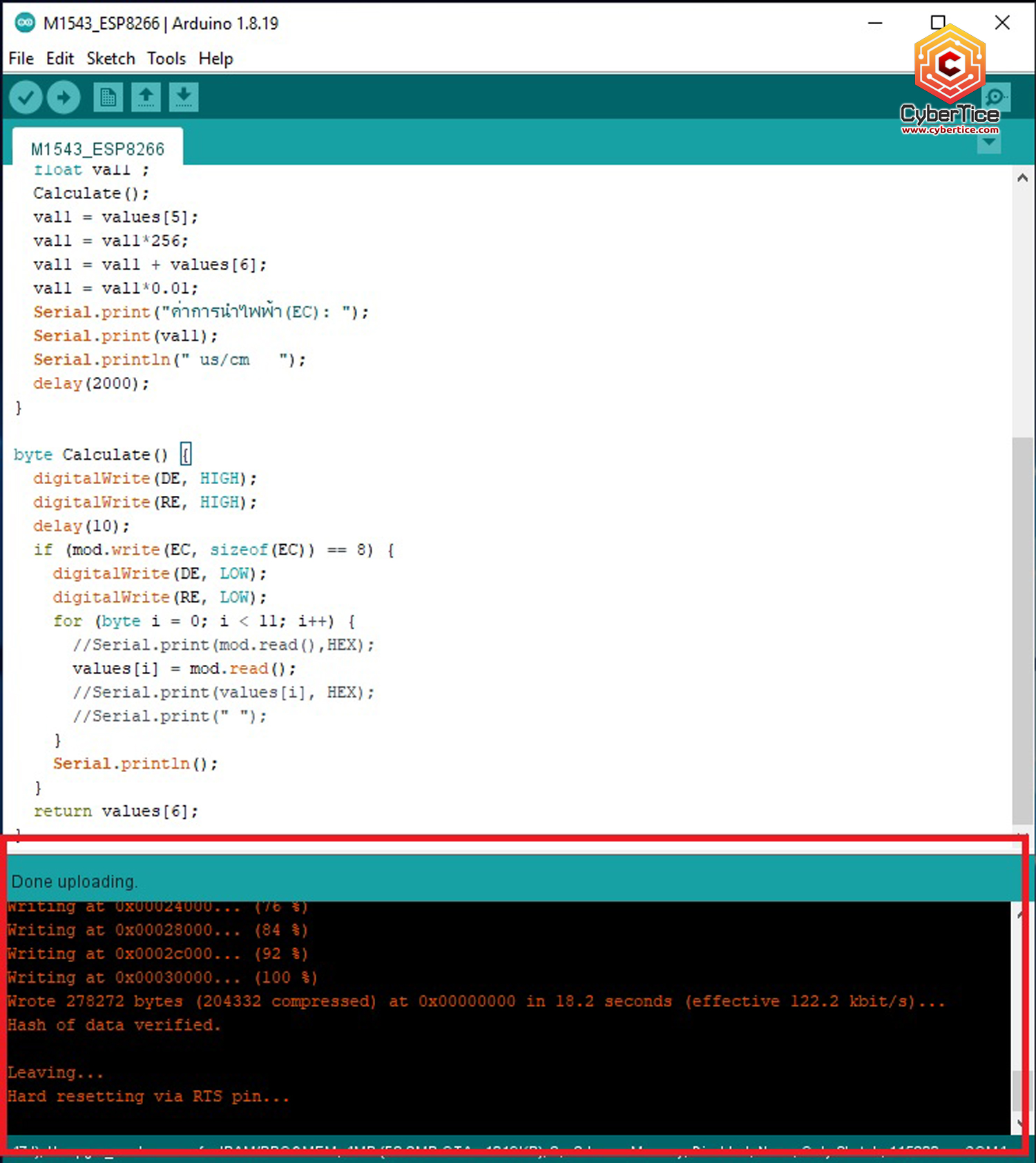Click the www.cybertice.com link text
This screenshot has width=1036, height=1163.
pos(950,130)
